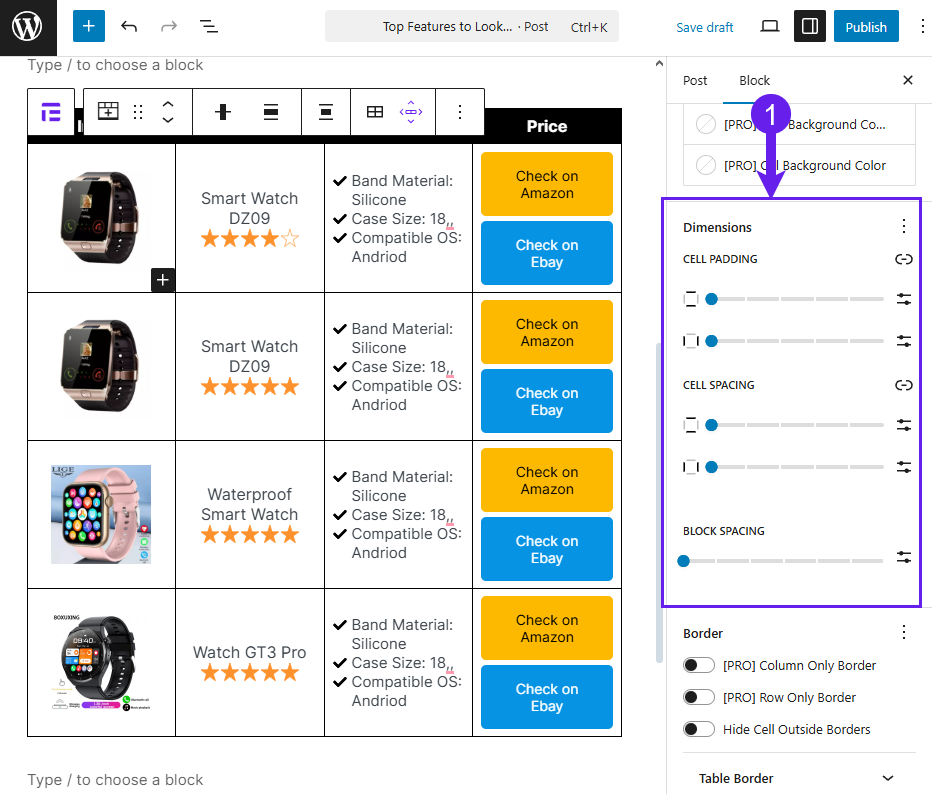
Task: Click the Price column header cell
Action: point(547,126)
